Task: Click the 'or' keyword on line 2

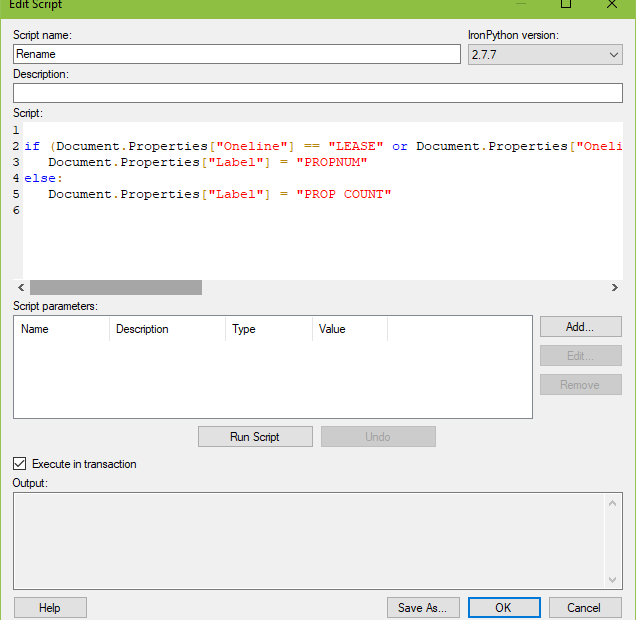Action: point(400,146)
